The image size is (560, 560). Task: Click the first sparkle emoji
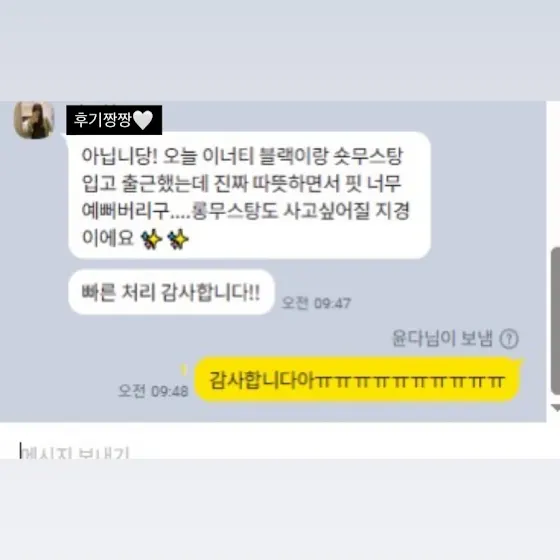pyautogui.click(x=151, y=239)
